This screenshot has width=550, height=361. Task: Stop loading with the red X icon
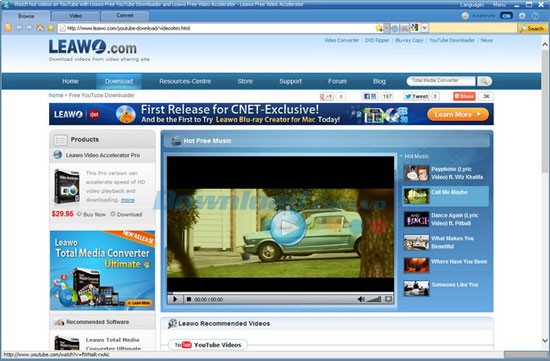coord(404,28)
